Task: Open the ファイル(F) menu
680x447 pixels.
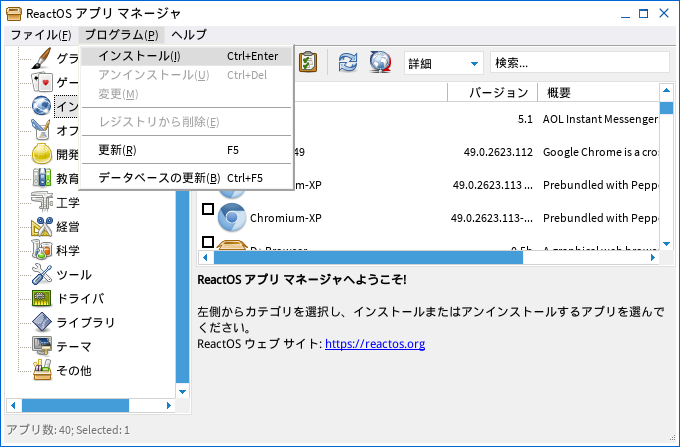Action: pos(41,35)
